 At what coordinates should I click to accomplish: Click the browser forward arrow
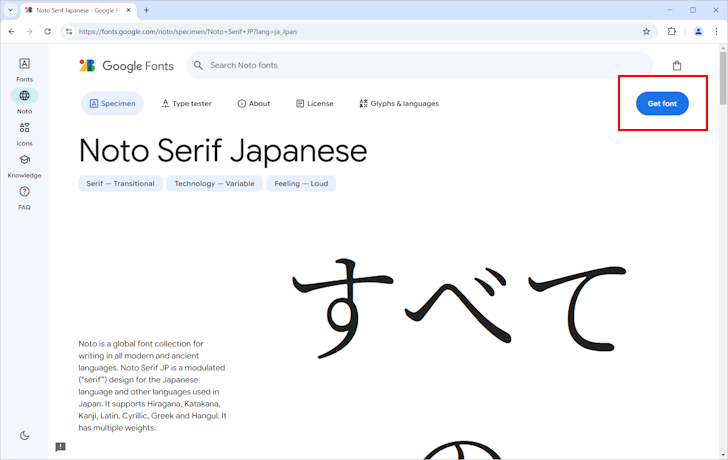pyautogui.click(x=29, y=32)
